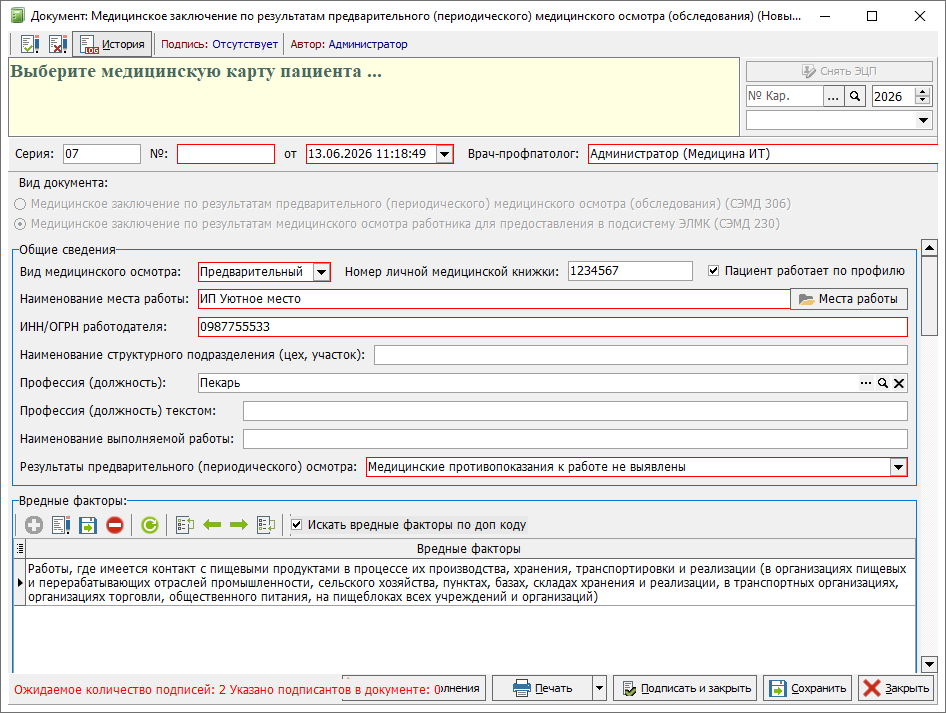946x713 pixels.
Task: Click the green left arrow in factors toolbar
Action: click(x=212, y=525)
